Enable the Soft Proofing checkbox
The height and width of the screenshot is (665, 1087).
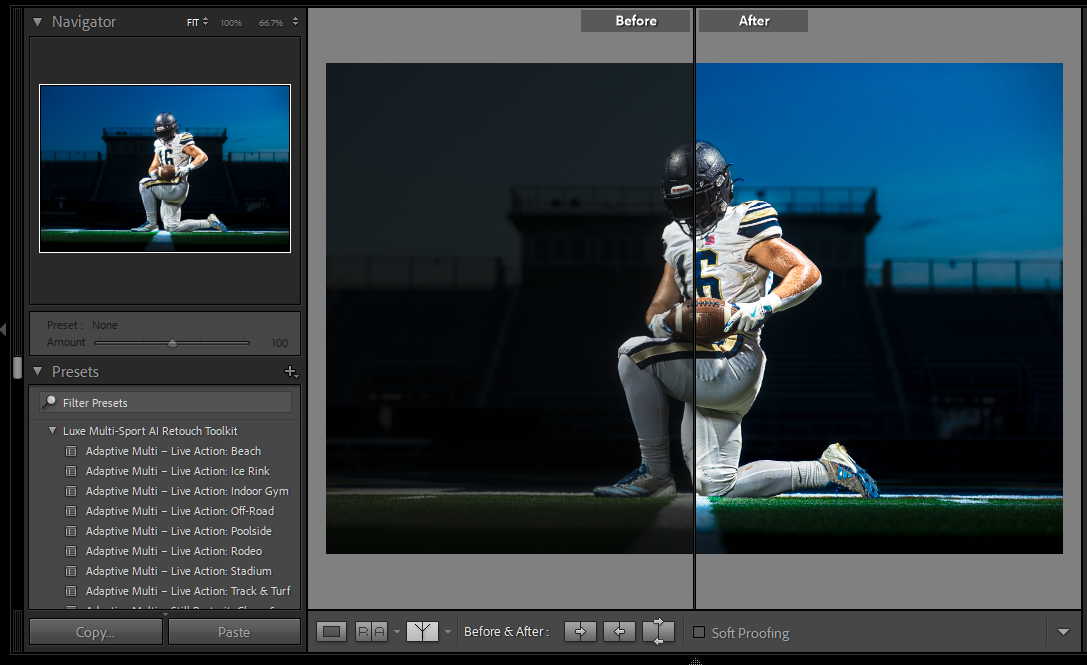[699, 632]
